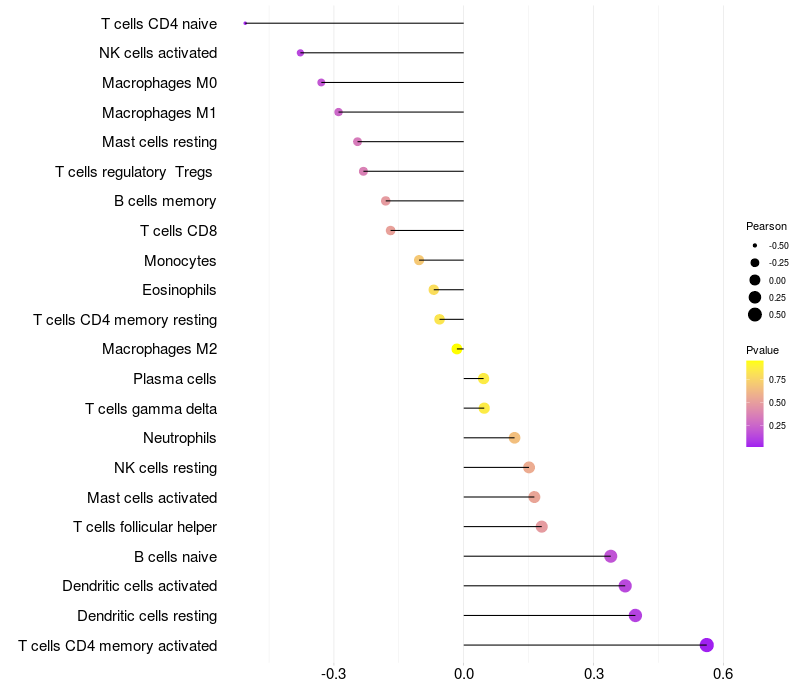The width and height of the screenshot is (800, 700).
Task: Select the T cells CD4 naive data point
Action: [x=245, y=23]
